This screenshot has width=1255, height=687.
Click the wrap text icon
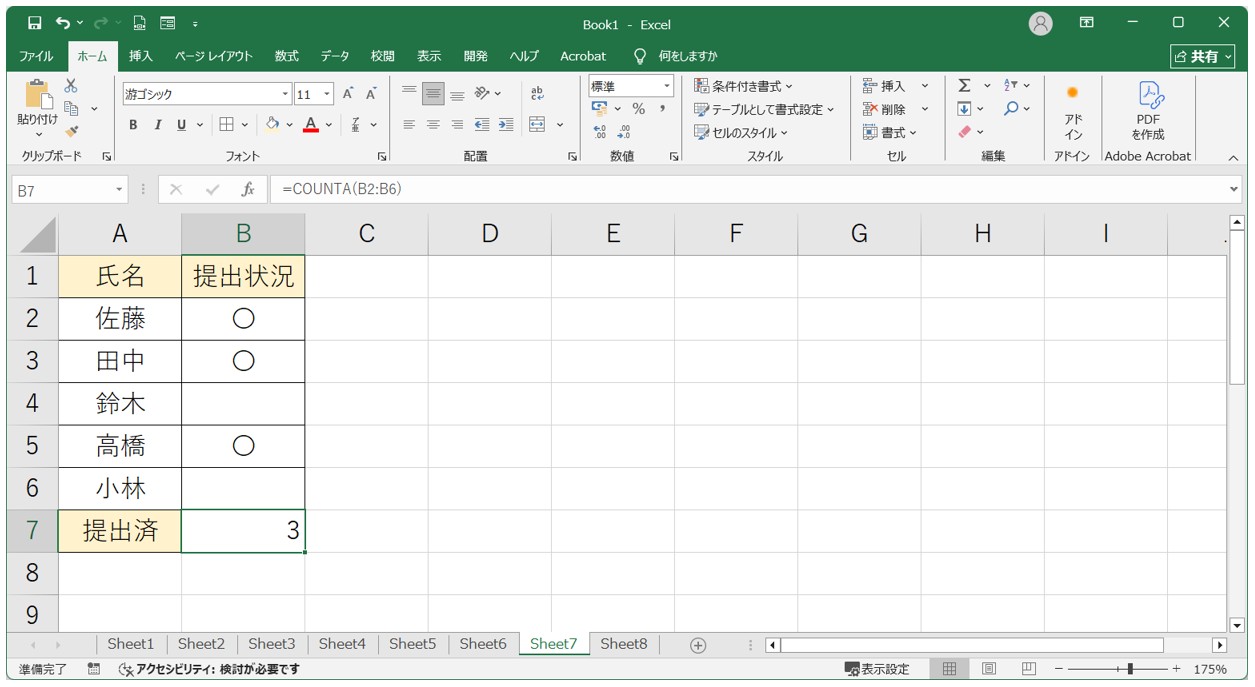click(x=537, y=93)
